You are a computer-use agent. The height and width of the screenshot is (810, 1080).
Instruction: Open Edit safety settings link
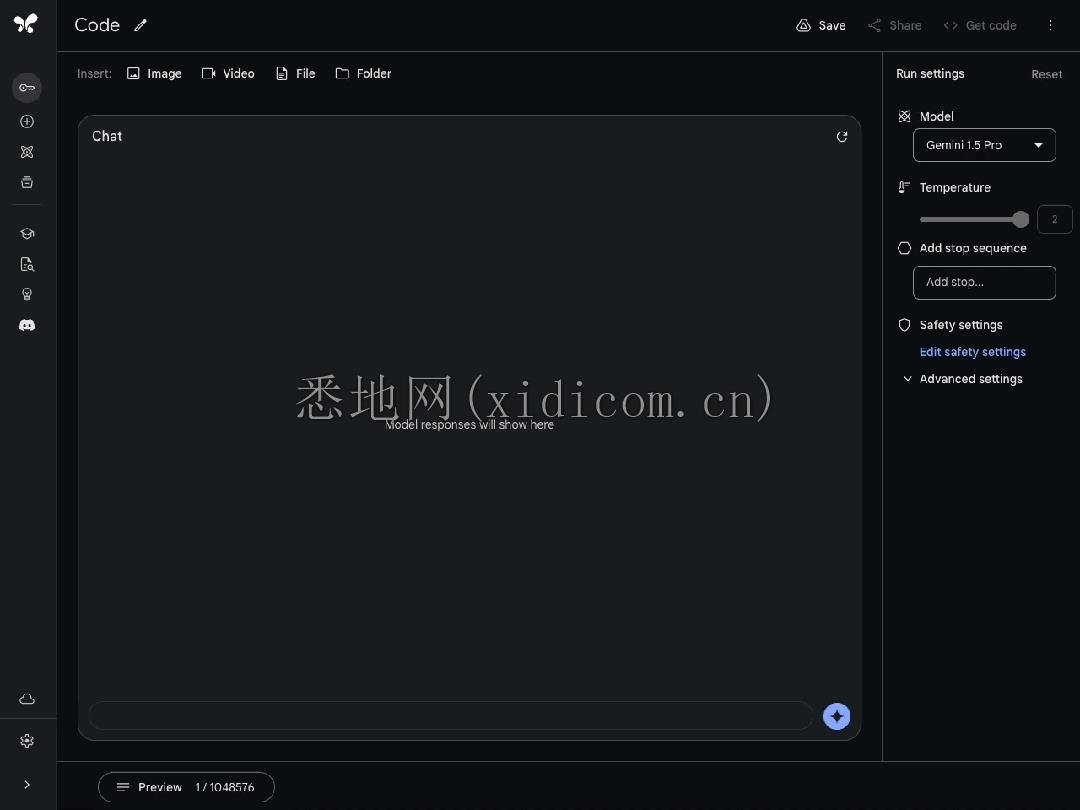[x=972, y=352]
